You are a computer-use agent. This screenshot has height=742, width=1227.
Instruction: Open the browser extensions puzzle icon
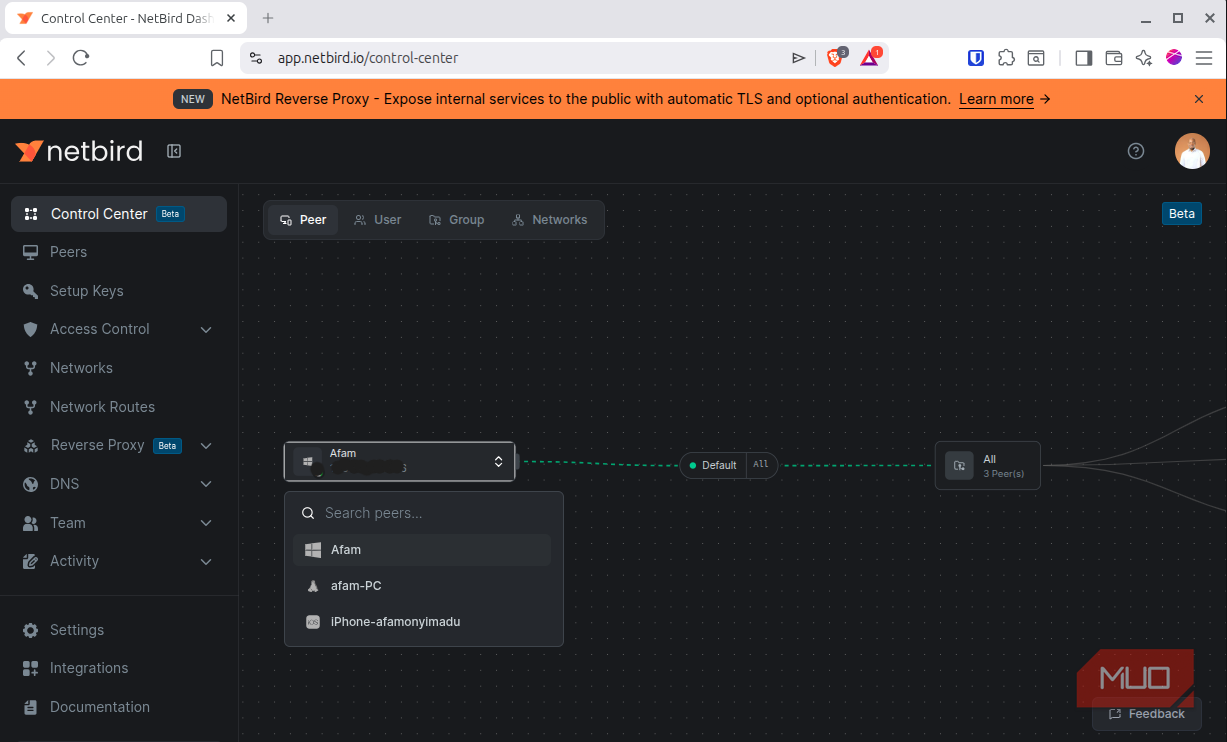click(1007, 58)
